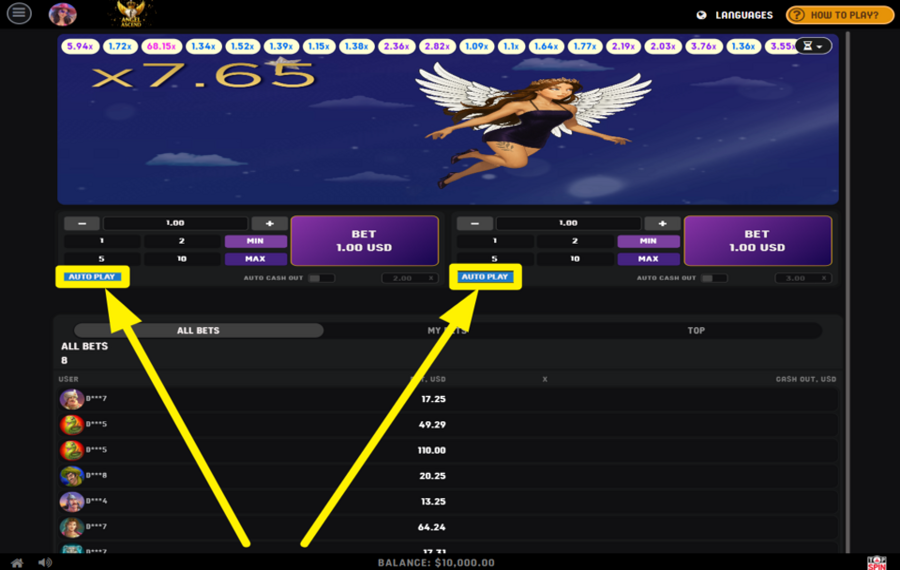Expand the multiplier history dropdown
The image size is (900, 570).
pos(813,47)
